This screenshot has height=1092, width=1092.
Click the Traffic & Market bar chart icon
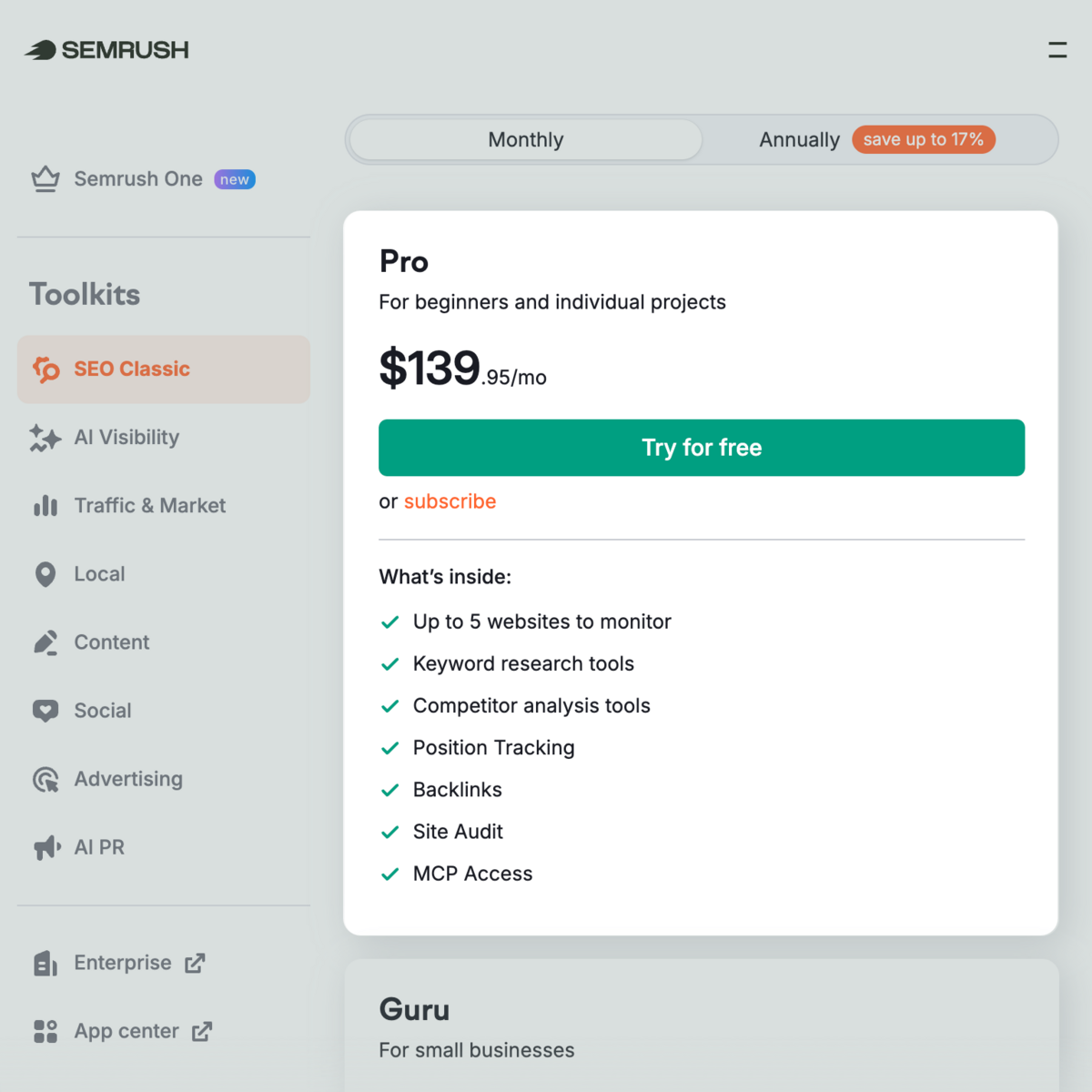click(45, 506)
